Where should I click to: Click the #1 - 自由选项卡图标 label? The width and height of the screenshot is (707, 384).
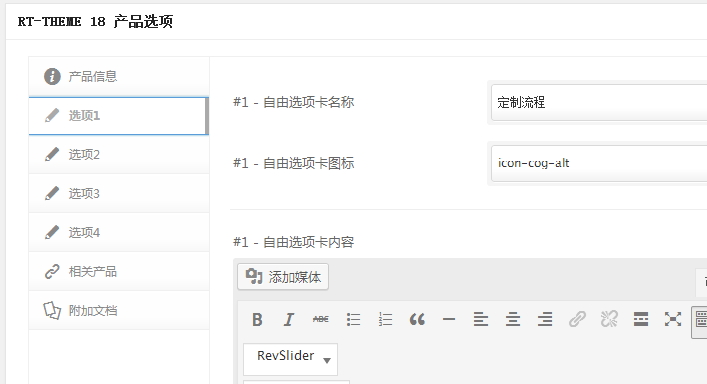tap(294, 163)
